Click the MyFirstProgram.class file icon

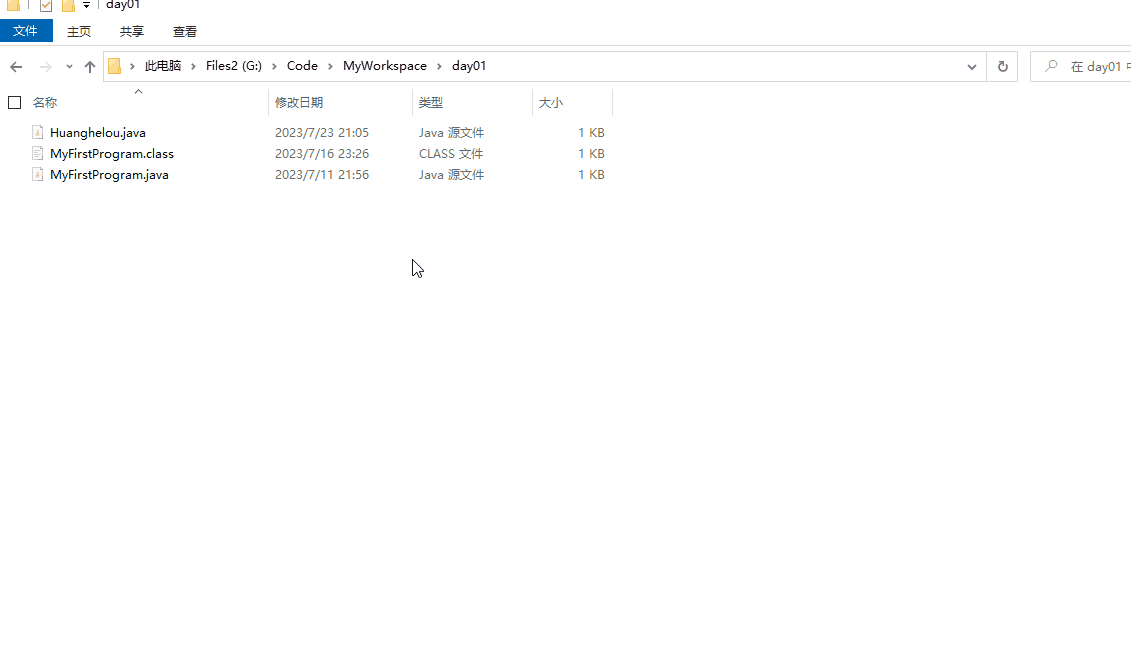38,154
